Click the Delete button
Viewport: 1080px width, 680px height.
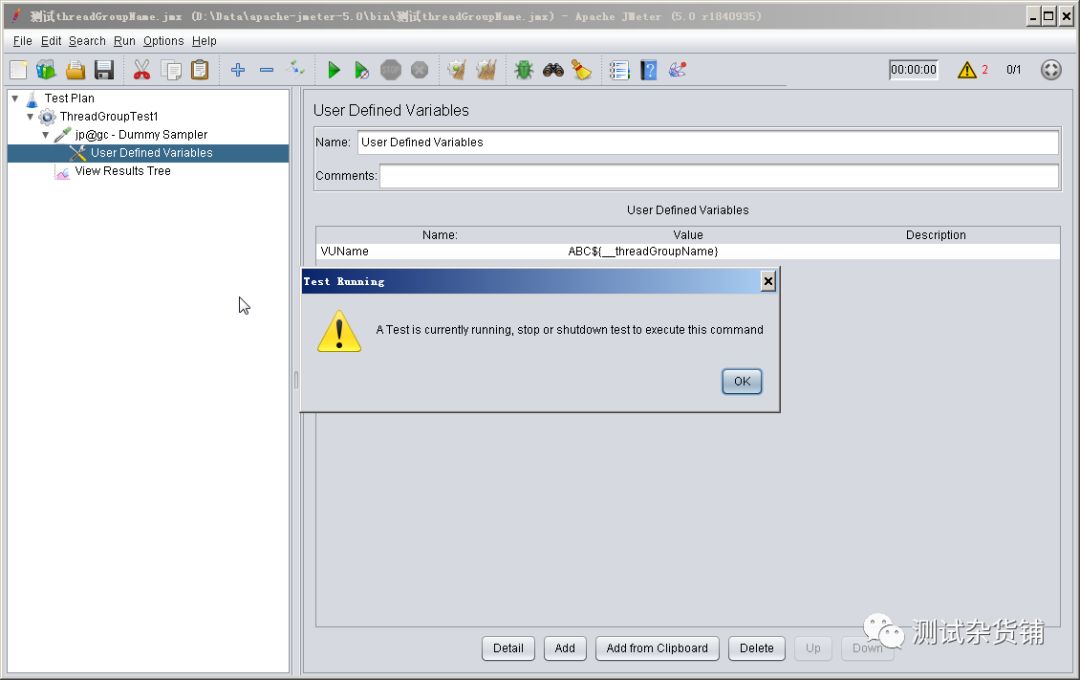[756, 648]
